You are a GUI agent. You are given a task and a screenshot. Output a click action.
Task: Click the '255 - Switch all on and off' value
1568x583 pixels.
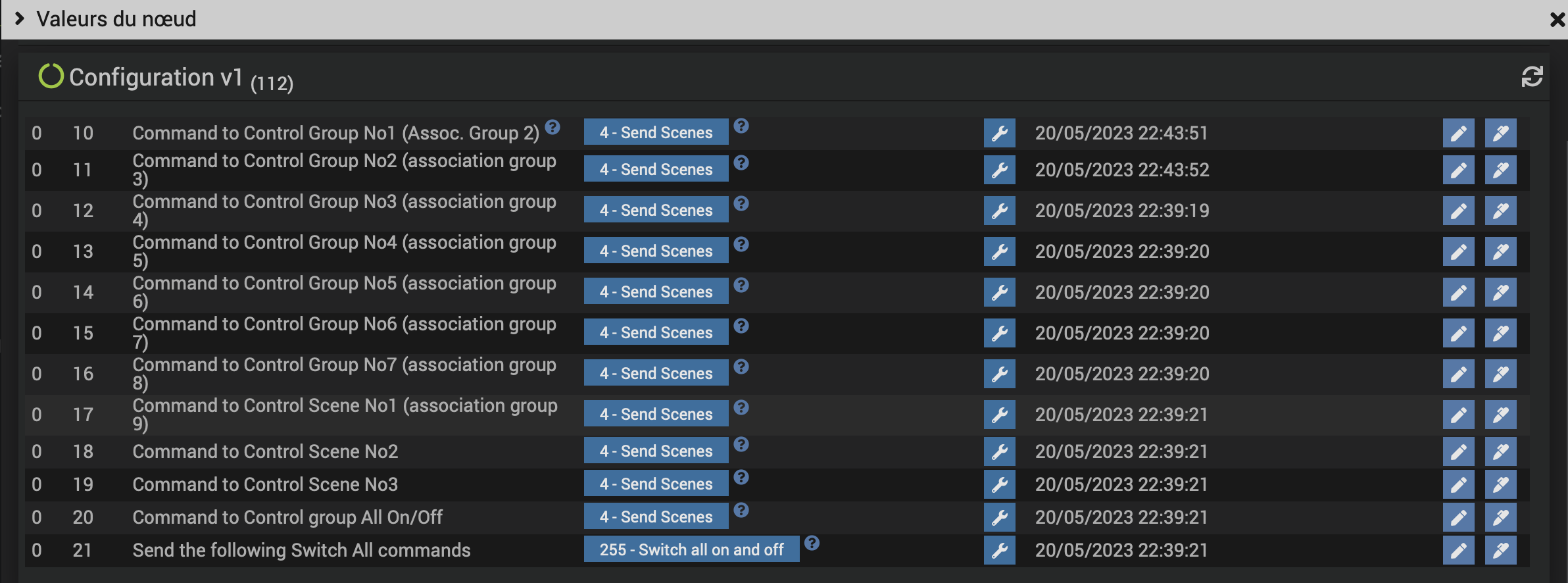[x=691, y=549]
